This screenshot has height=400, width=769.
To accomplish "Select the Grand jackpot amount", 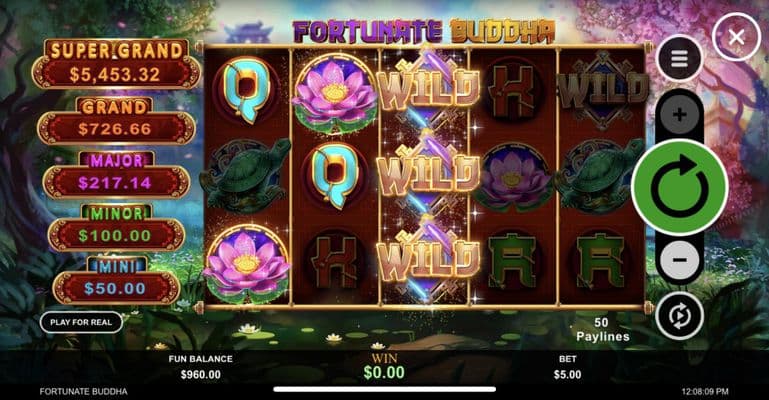I will 115,129.
